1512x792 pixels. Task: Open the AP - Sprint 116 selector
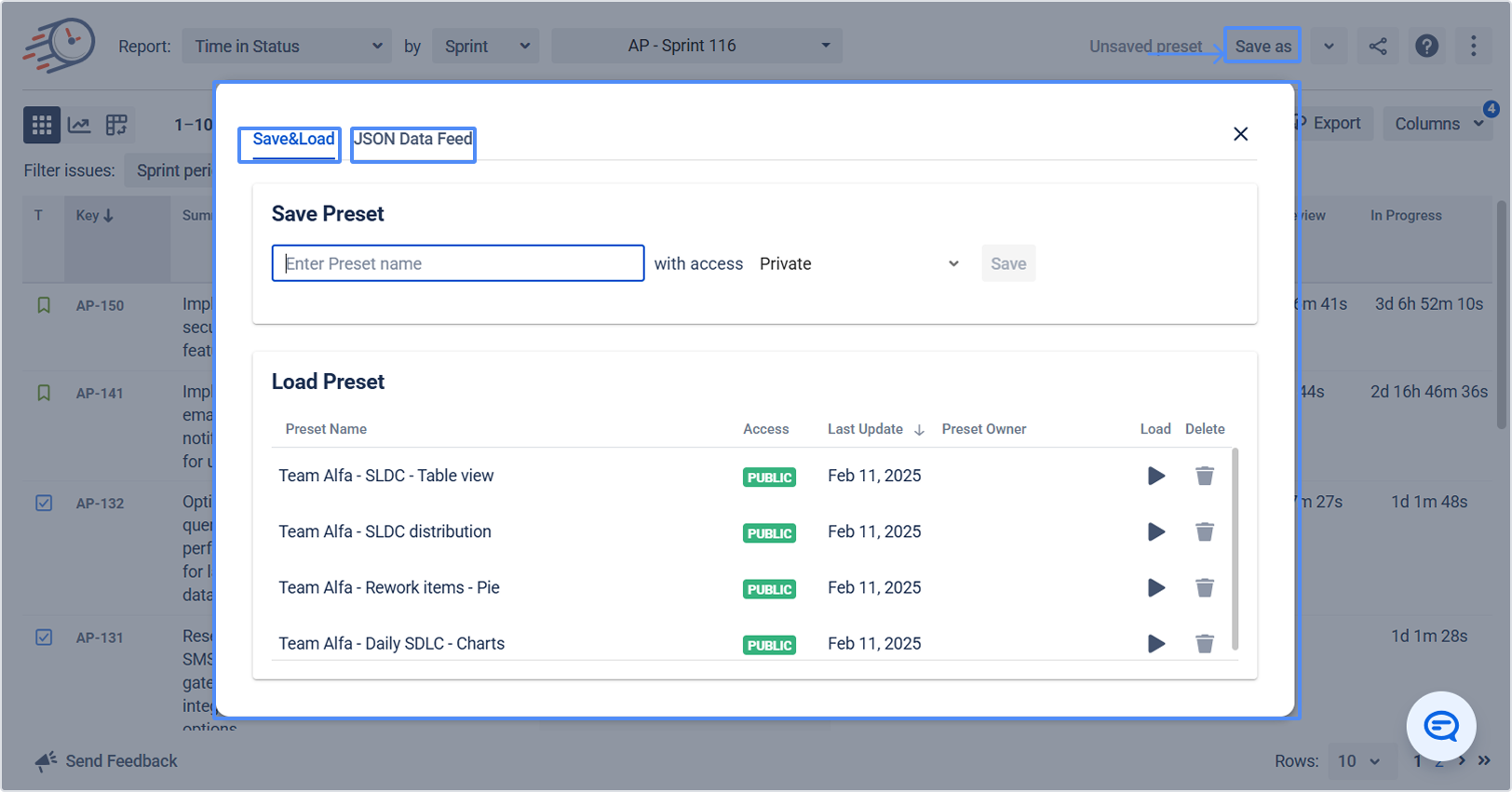pos(696,46)
